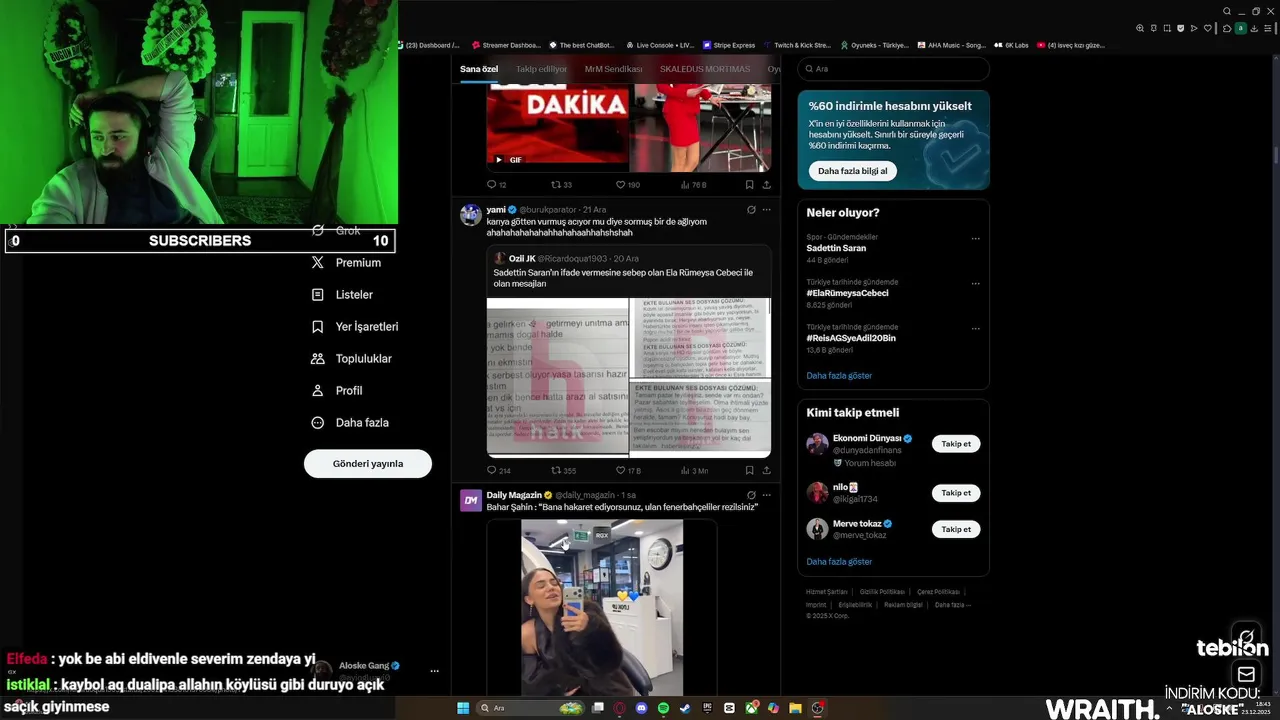Open Profil page in sidebar

pos(337,390)
